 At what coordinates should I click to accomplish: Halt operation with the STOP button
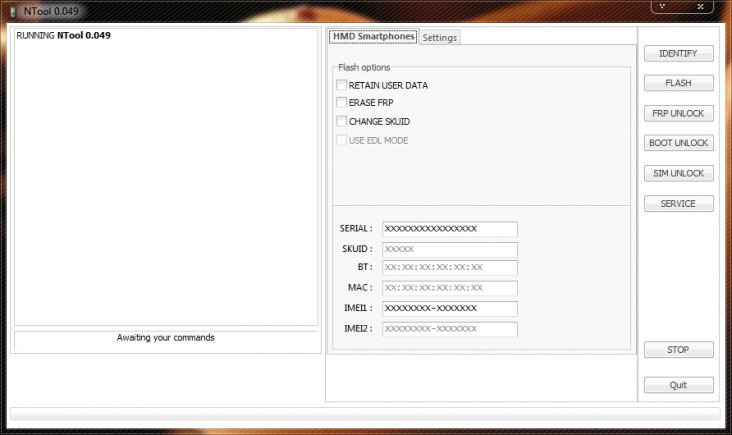(678, 350)
